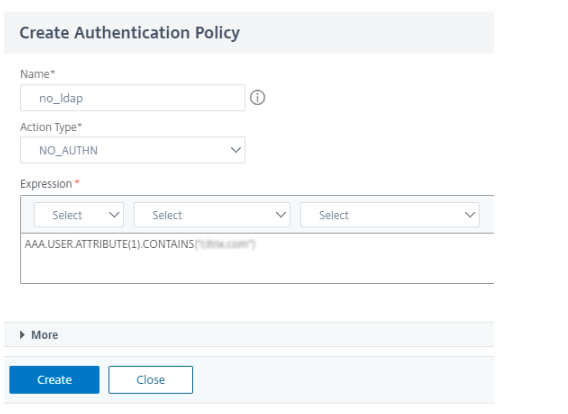
Task: Click the Close button
Action: [x=150, y=380]
